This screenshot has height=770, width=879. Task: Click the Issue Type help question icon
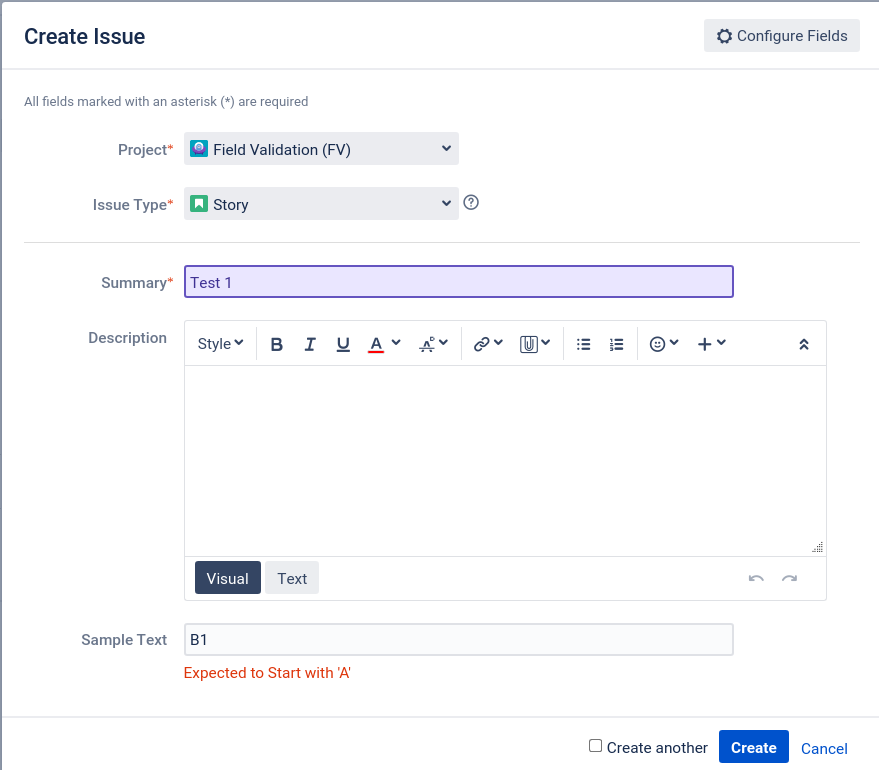coord(471,202)
